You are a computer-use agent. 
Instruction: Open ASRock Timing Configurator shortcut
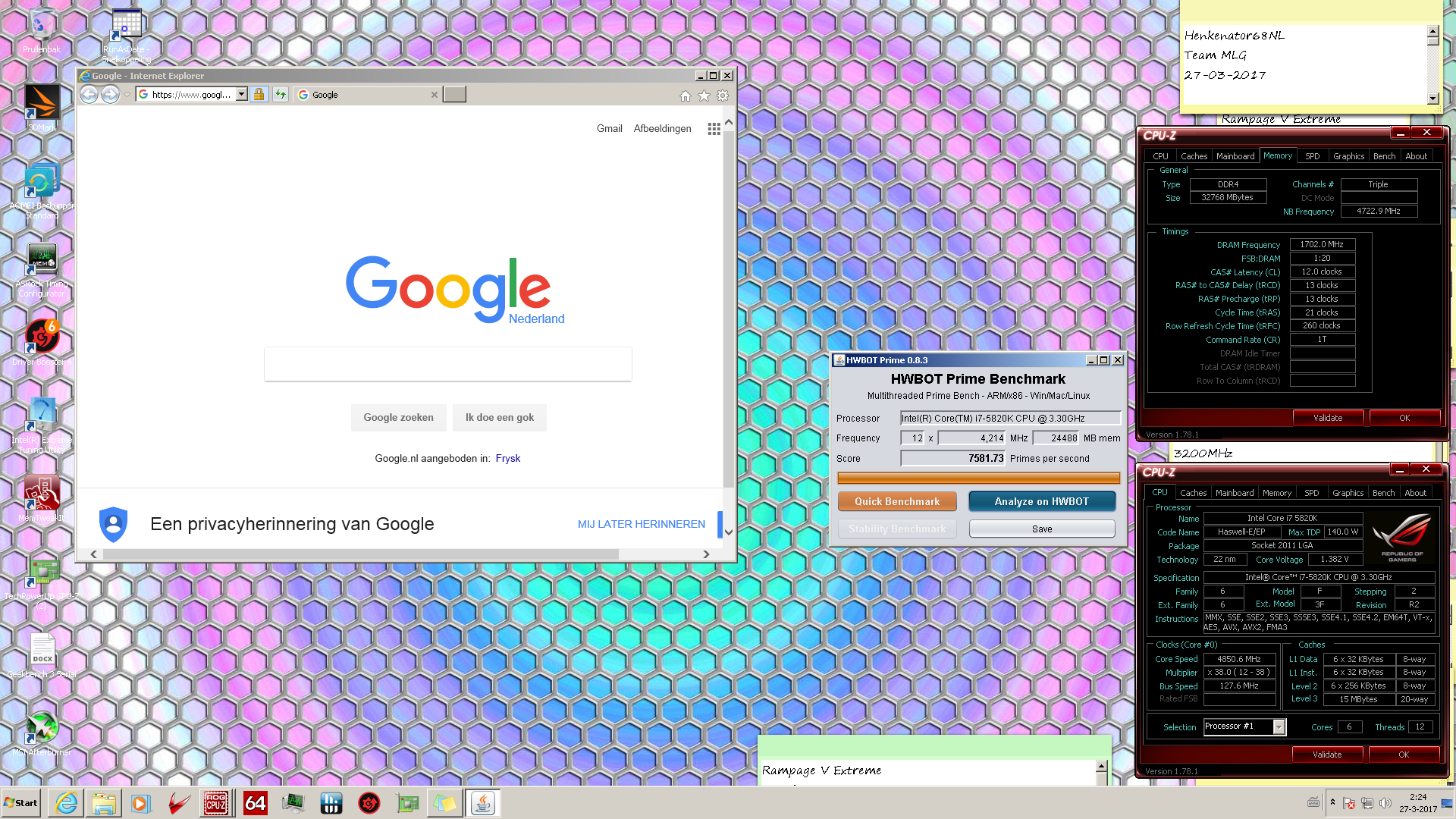(42, 271)
